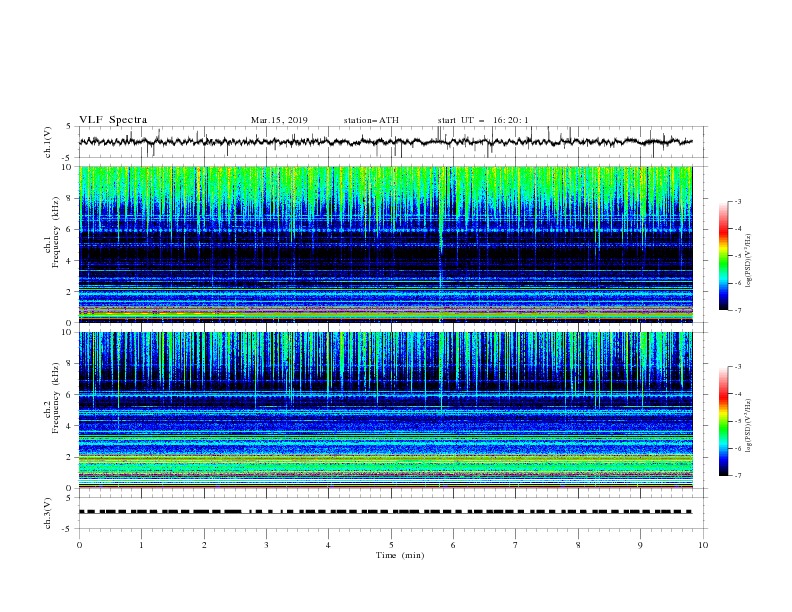Click the "station=ATH" header label
Image resolution: width=792 pixels, height=612 pixels.
click(x=371, y=120)
